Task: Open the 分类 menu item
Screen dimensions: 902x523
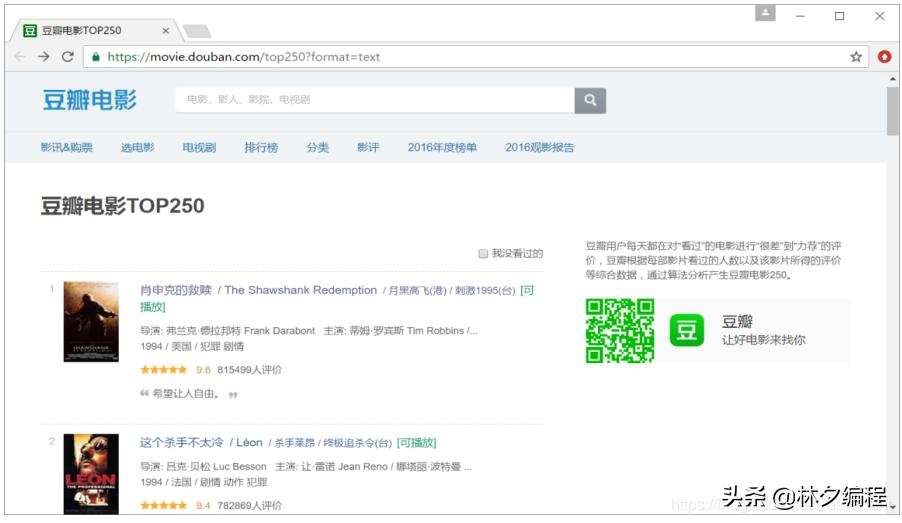Action: (x=318, y=147)
